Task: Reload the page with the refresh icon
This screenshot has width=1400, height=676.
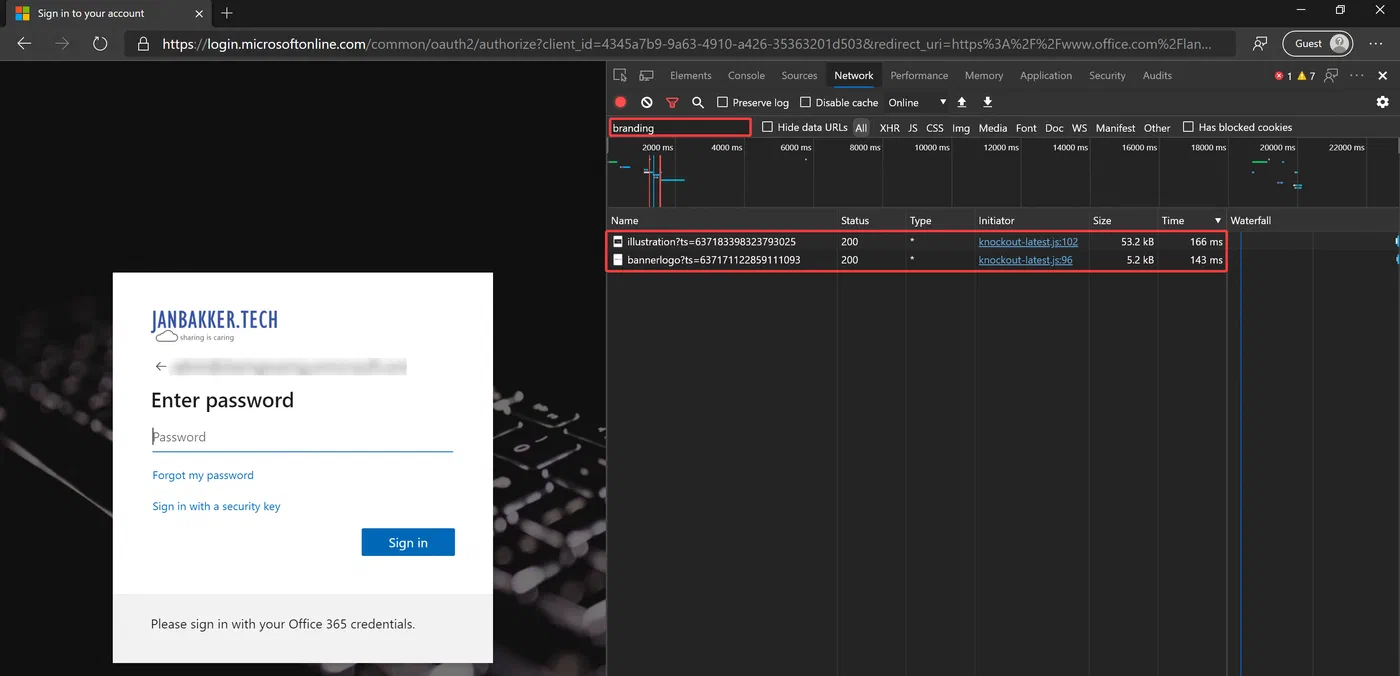Action: pyautogui.click(x=100, y=44)
